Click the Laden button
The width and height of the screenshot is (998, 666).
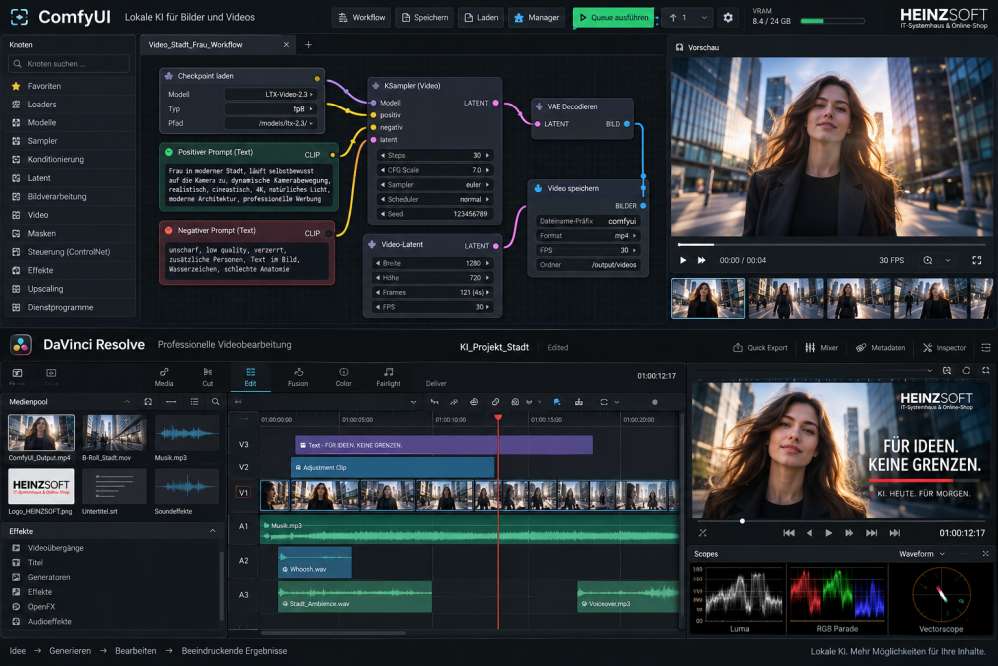[x=481, y=18]
